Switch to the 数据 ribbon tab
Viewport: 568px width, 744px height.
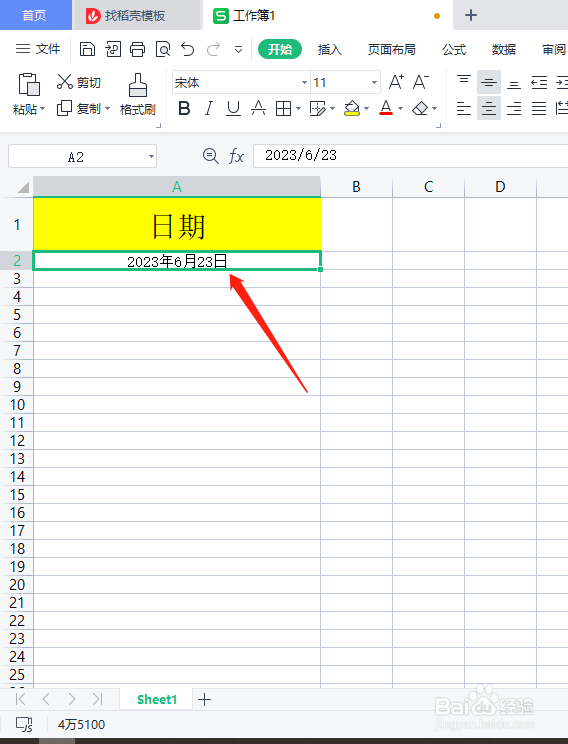coord(503,49)
